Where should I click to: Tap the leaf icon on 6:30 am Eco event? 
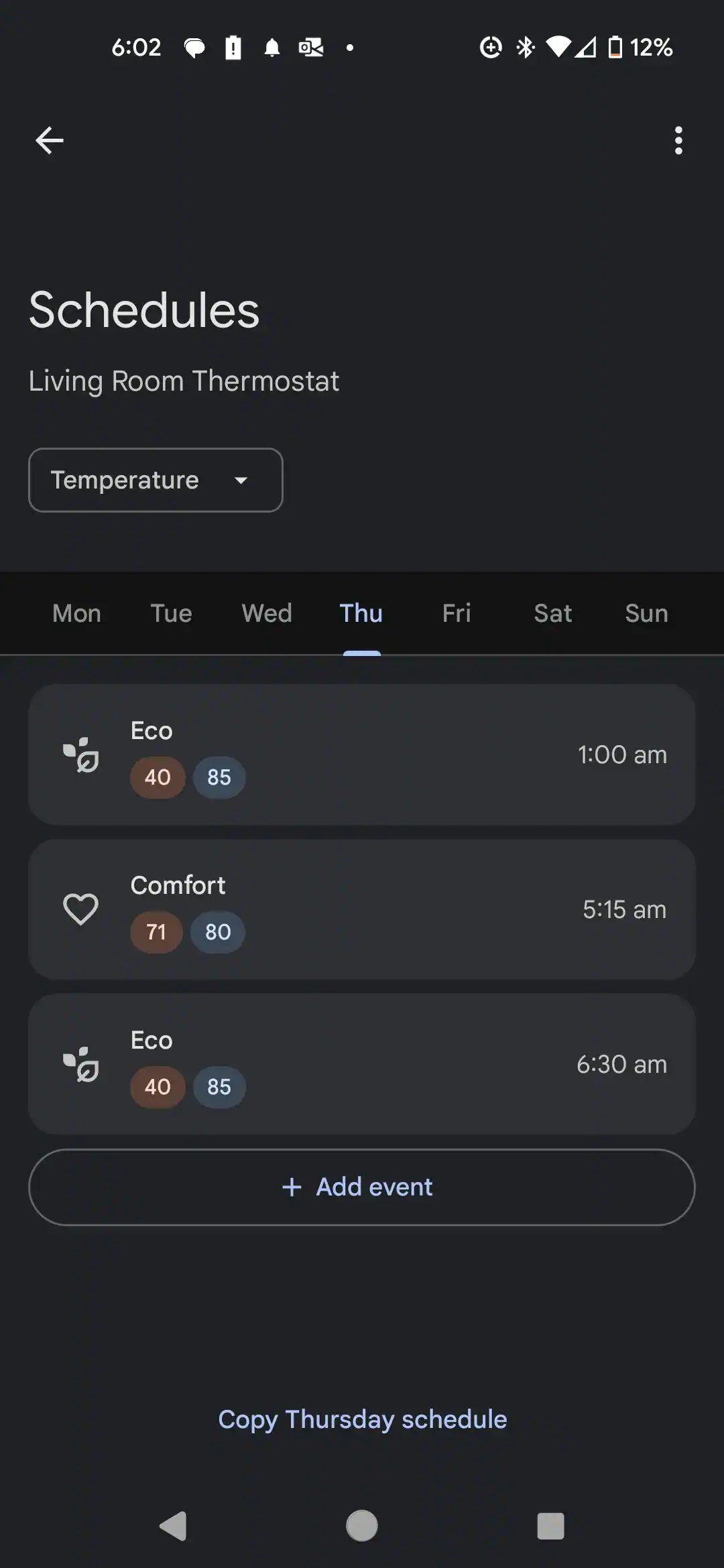pyautogui.click(x=81, y=1065)
